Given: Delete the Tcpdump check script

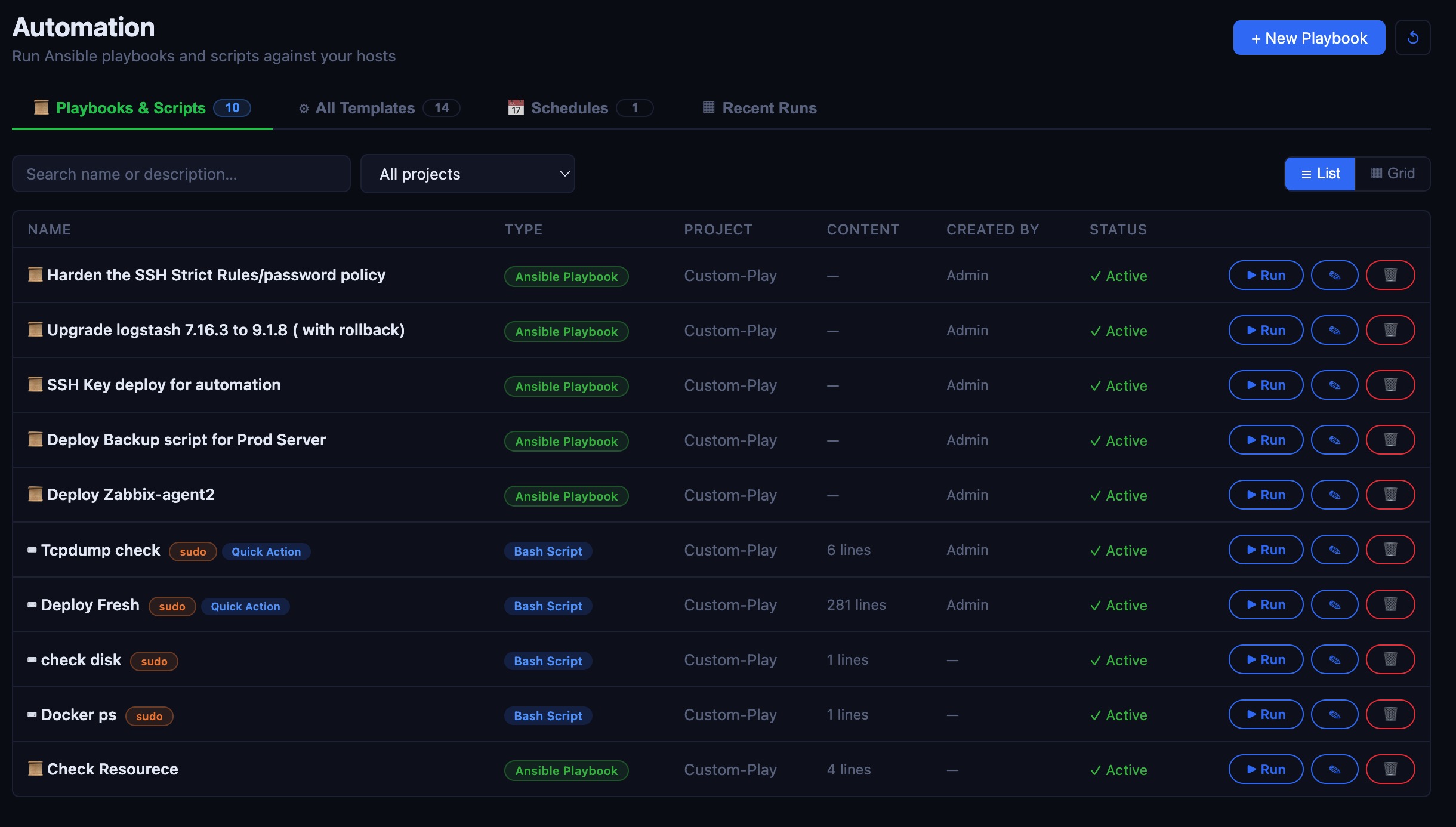Looking at the screenshot, I should [x=1390, y=550].
